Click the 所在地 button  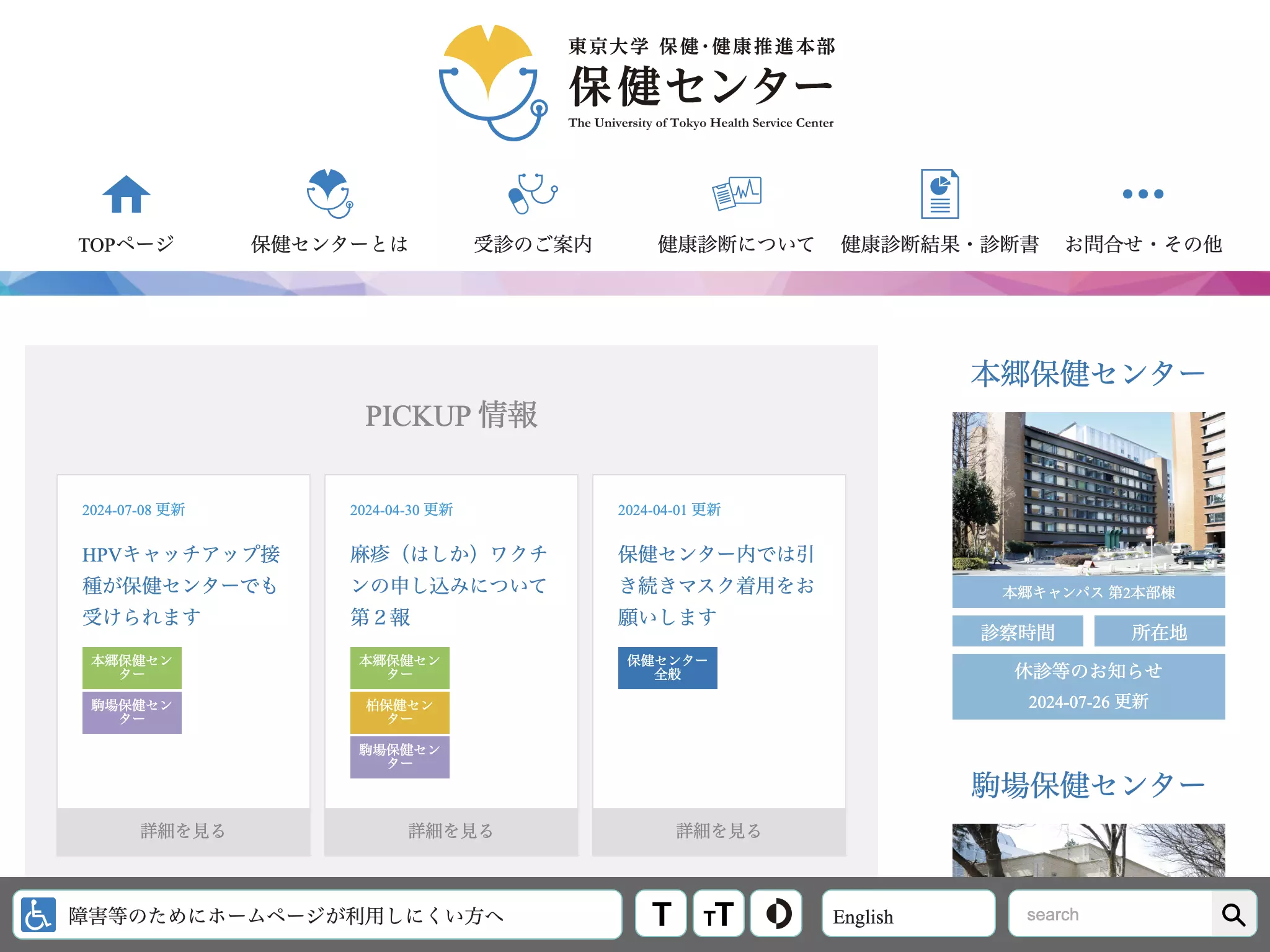click(1160, 632)
